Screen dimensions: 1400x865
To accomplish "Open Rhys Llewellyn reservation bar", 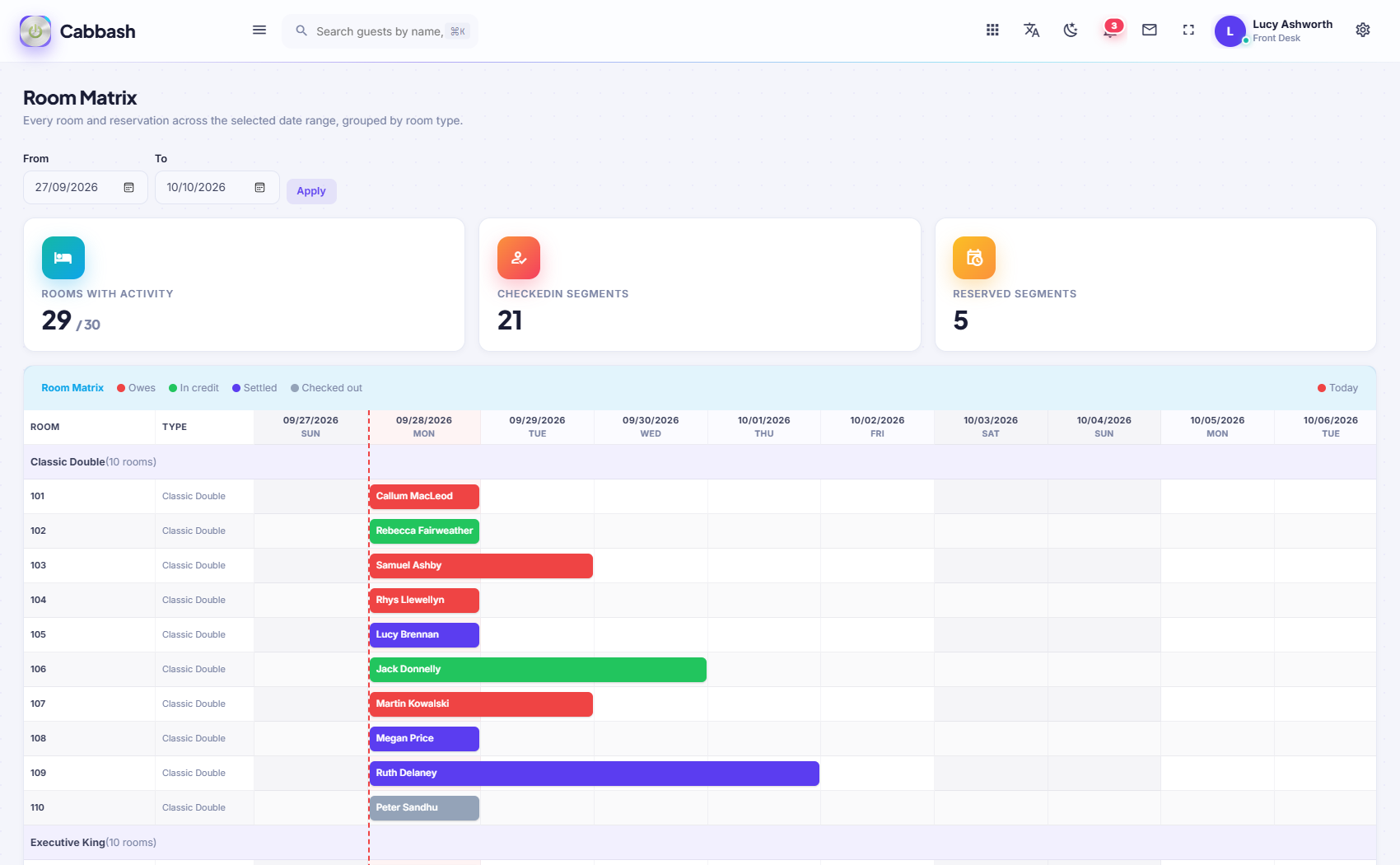I will (424, 601).
